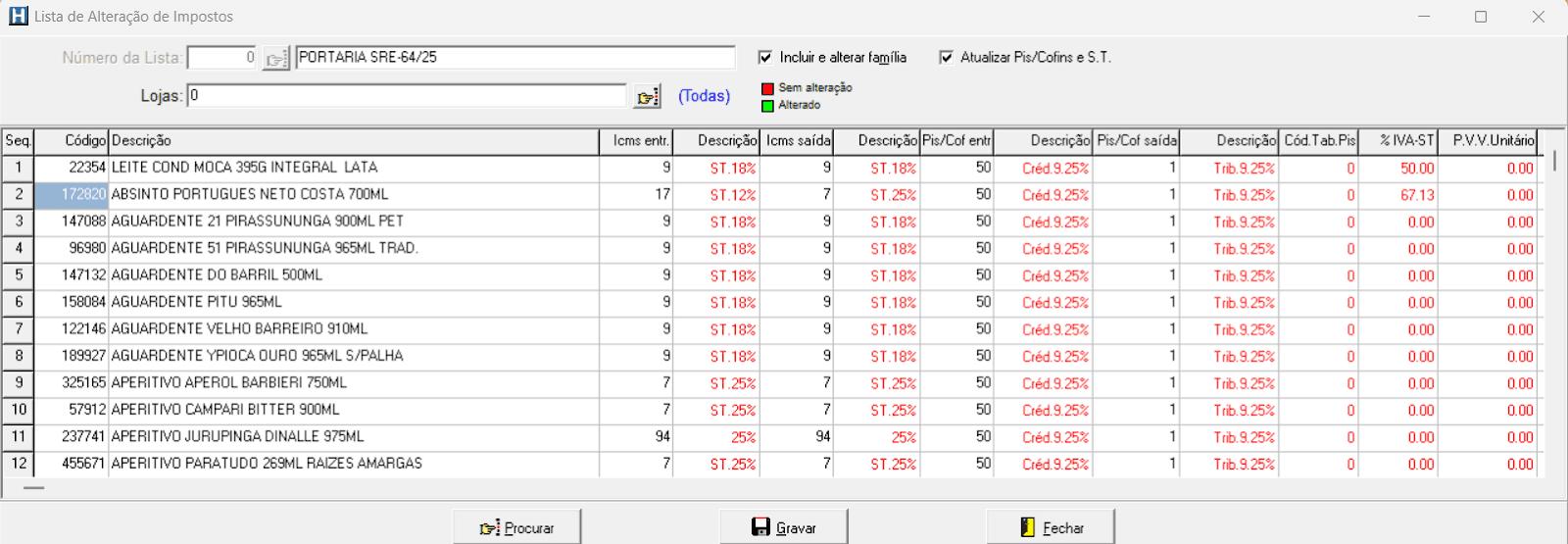Click the Gravar save button
The image size is (1568, 544).
pyautogui.click(x=783, y=527)
